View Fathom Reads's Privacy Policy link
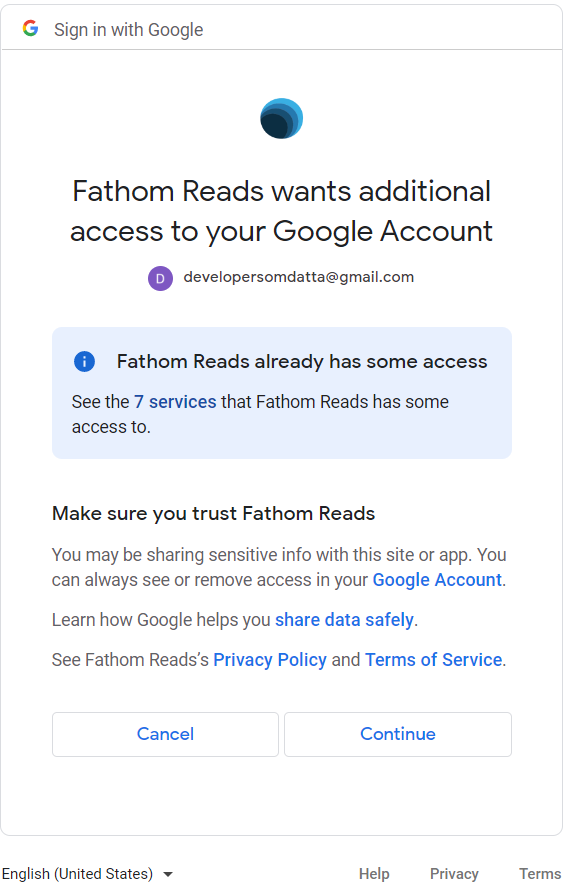 270,660
